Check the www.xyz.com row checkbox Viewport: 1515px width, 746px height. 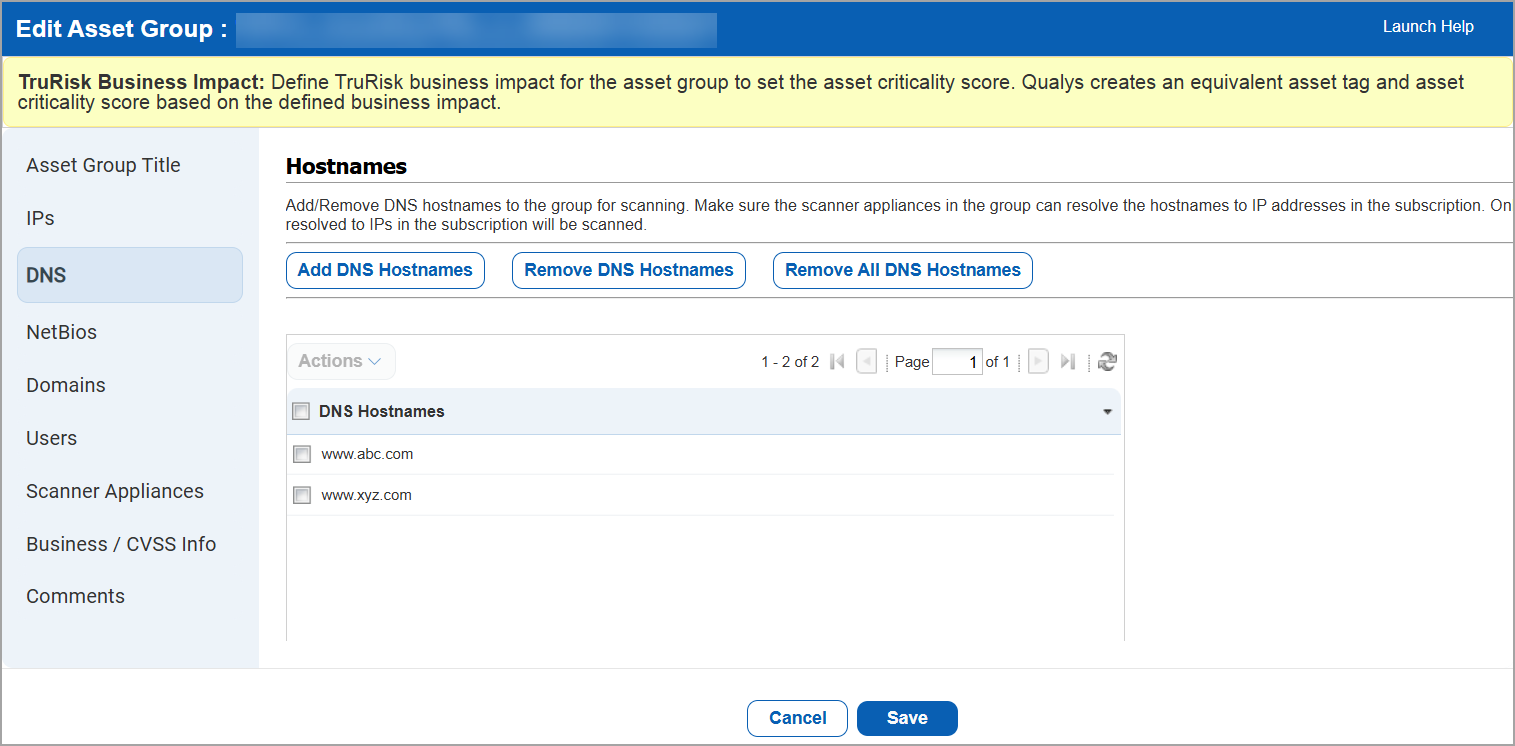coord(302,495)
